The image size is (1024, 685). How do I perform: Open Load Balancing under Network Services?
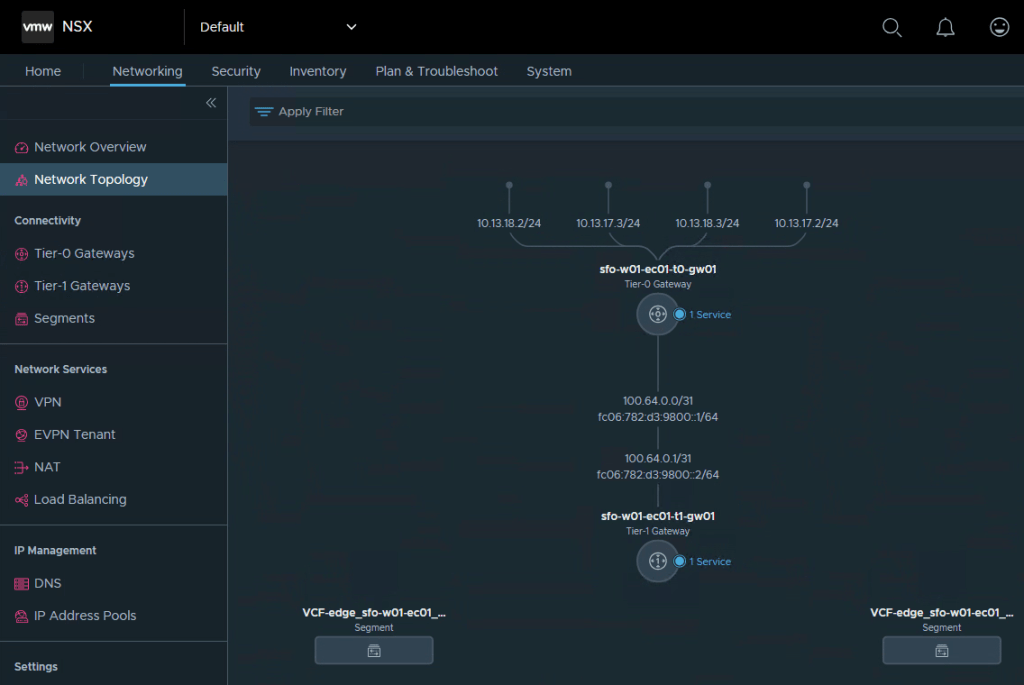[x=80, y=499]
